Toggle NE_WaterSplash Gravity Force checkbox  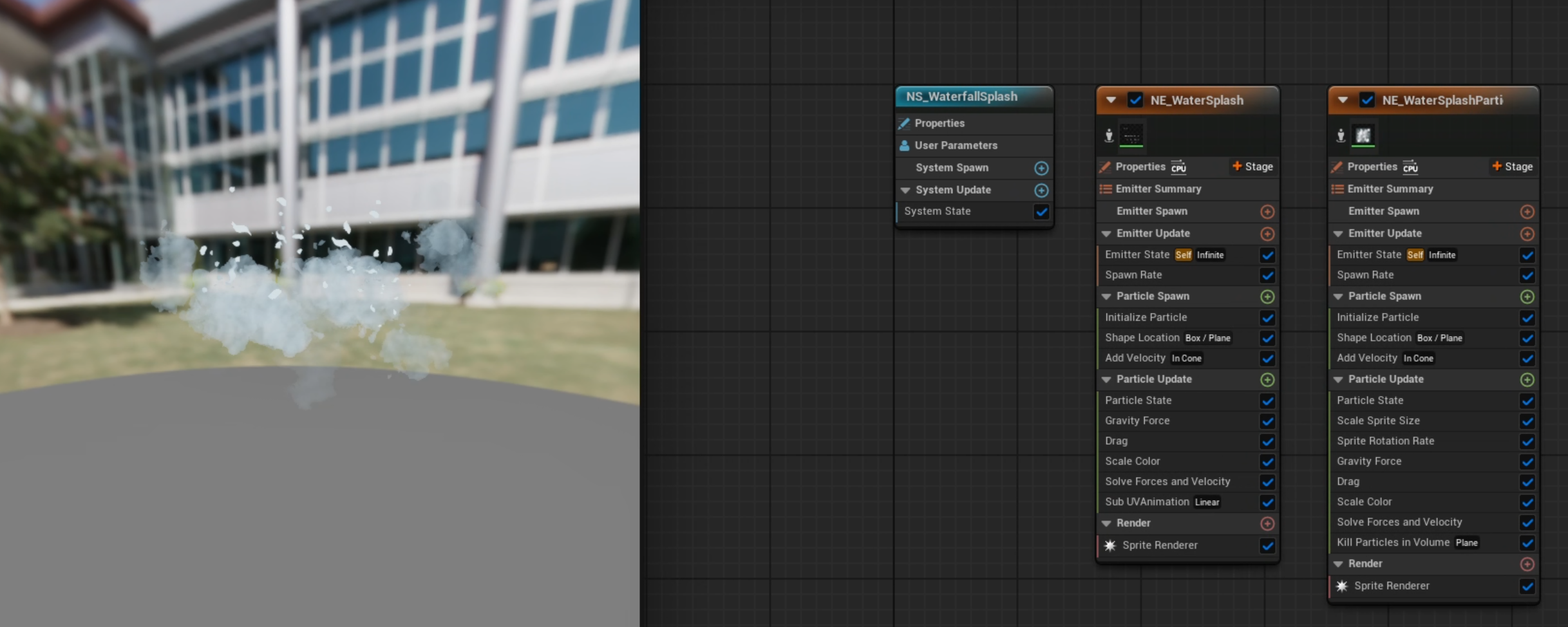click(x=1267, y=422)
